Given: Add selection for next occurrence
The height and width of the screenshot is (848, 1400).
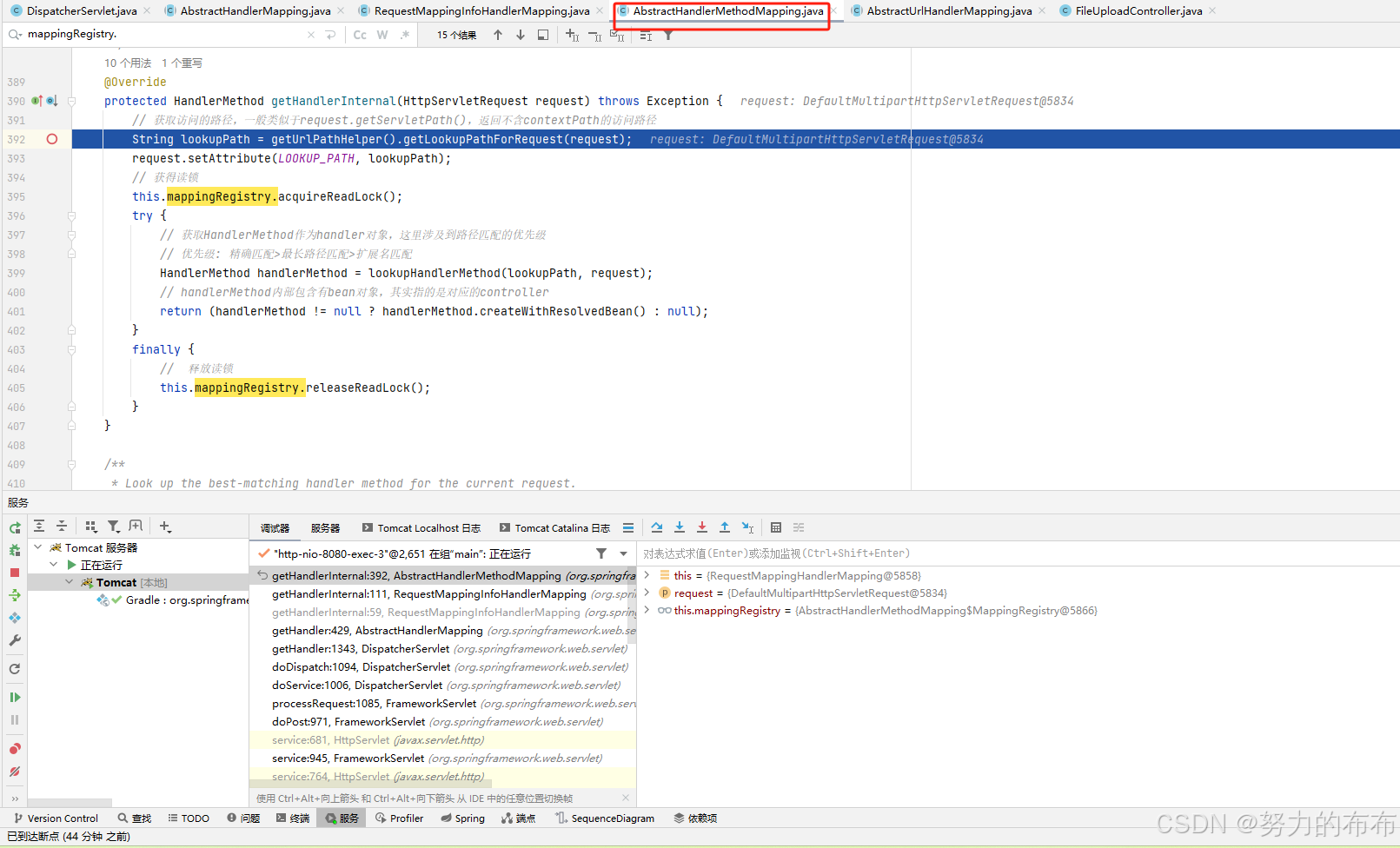Looking at the screenshot, I should pyautogui.click(x=572, y=35).
